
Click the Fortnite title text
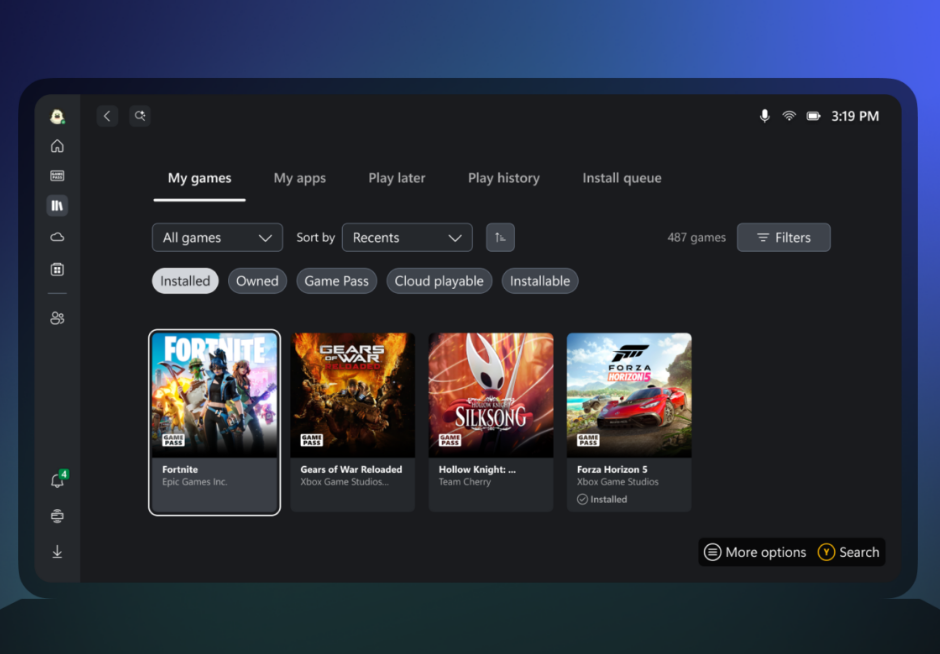coord(180,469)
